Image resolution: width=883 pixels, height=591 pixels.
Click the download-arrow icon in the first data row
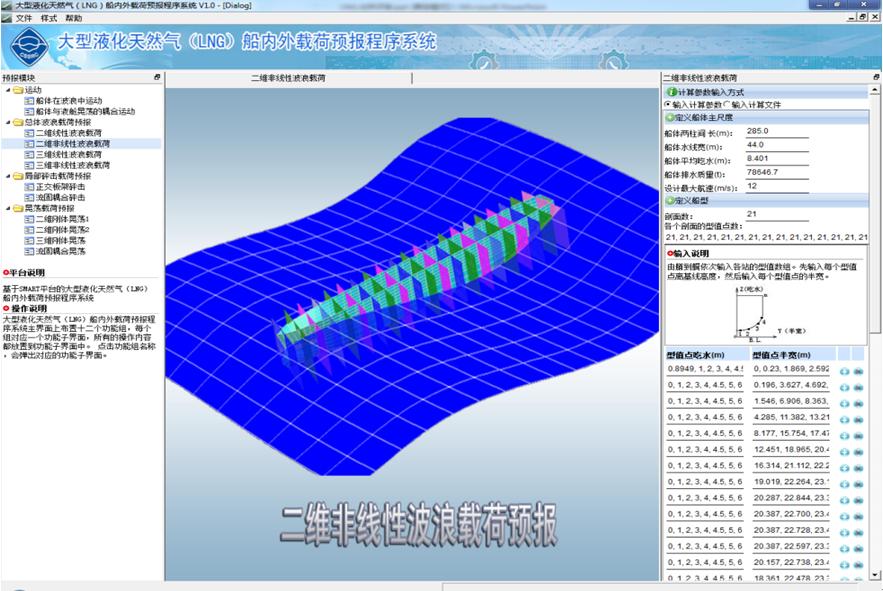pos(845,371)
